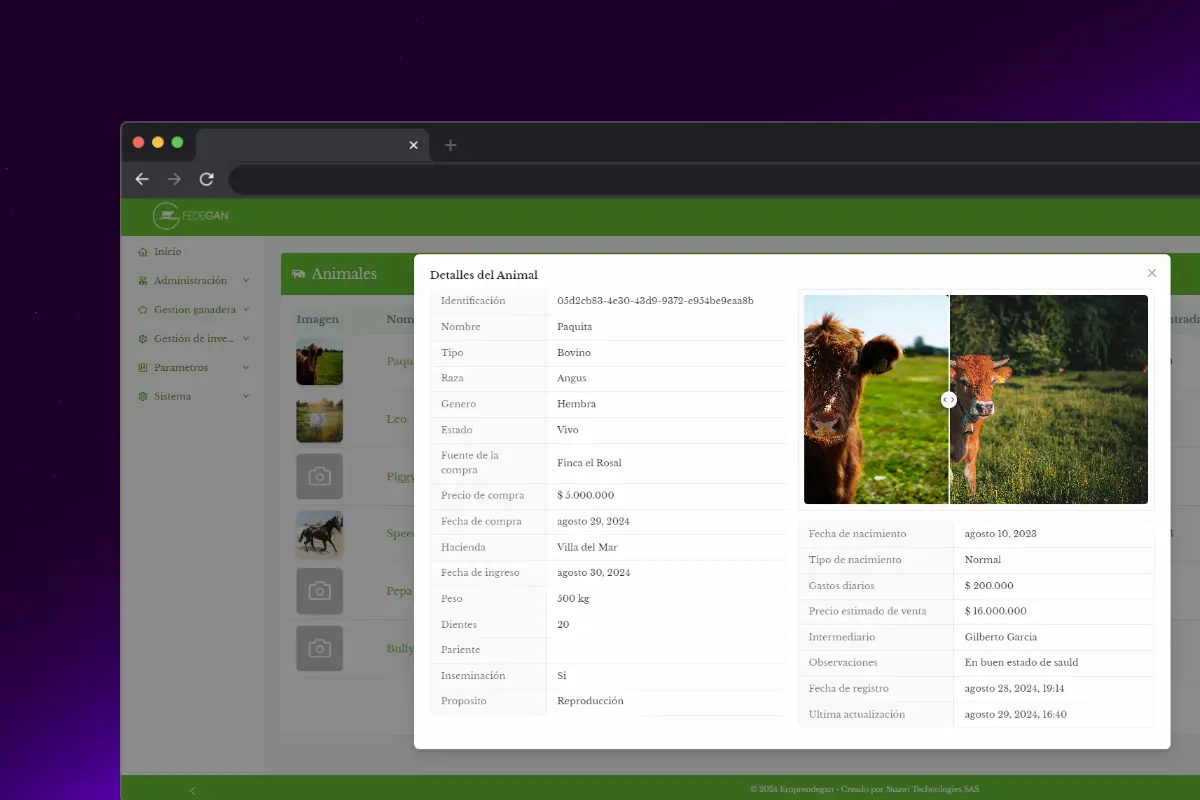Click the horse thumbnail in animal list

tap(319, 534)
